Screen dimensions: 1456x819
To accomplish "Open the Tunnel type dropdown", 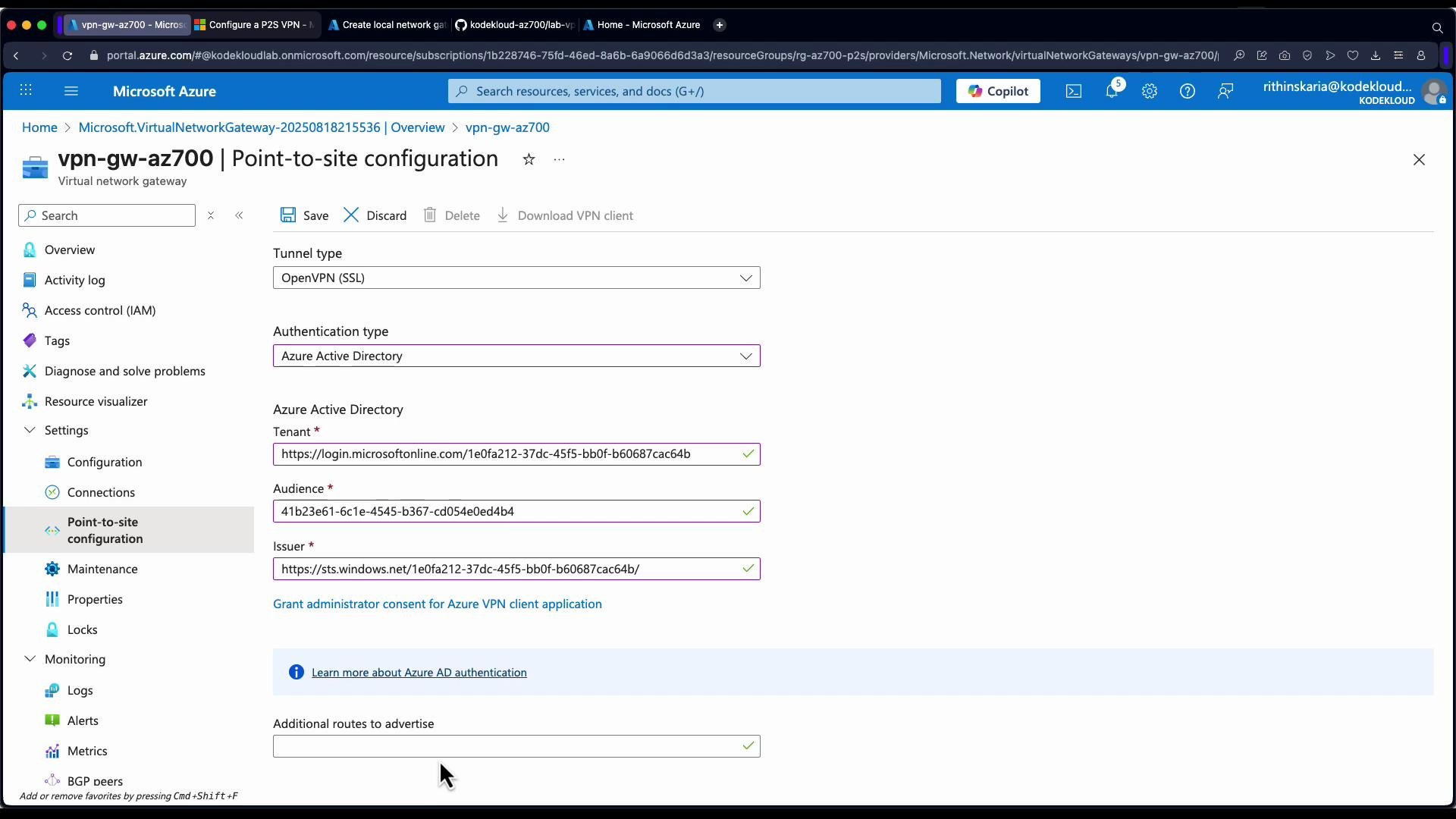I will (x=516, y=278).
